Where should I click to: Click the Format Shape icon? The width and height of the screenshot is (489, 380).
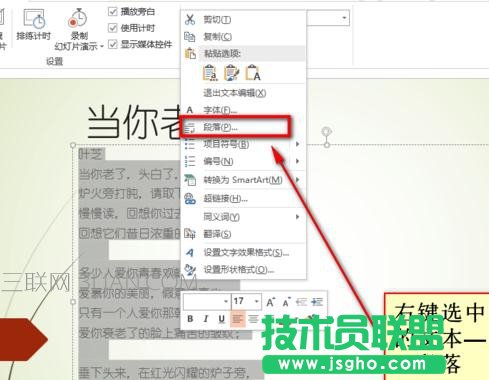pyautogui.click(x=190, y=270)
